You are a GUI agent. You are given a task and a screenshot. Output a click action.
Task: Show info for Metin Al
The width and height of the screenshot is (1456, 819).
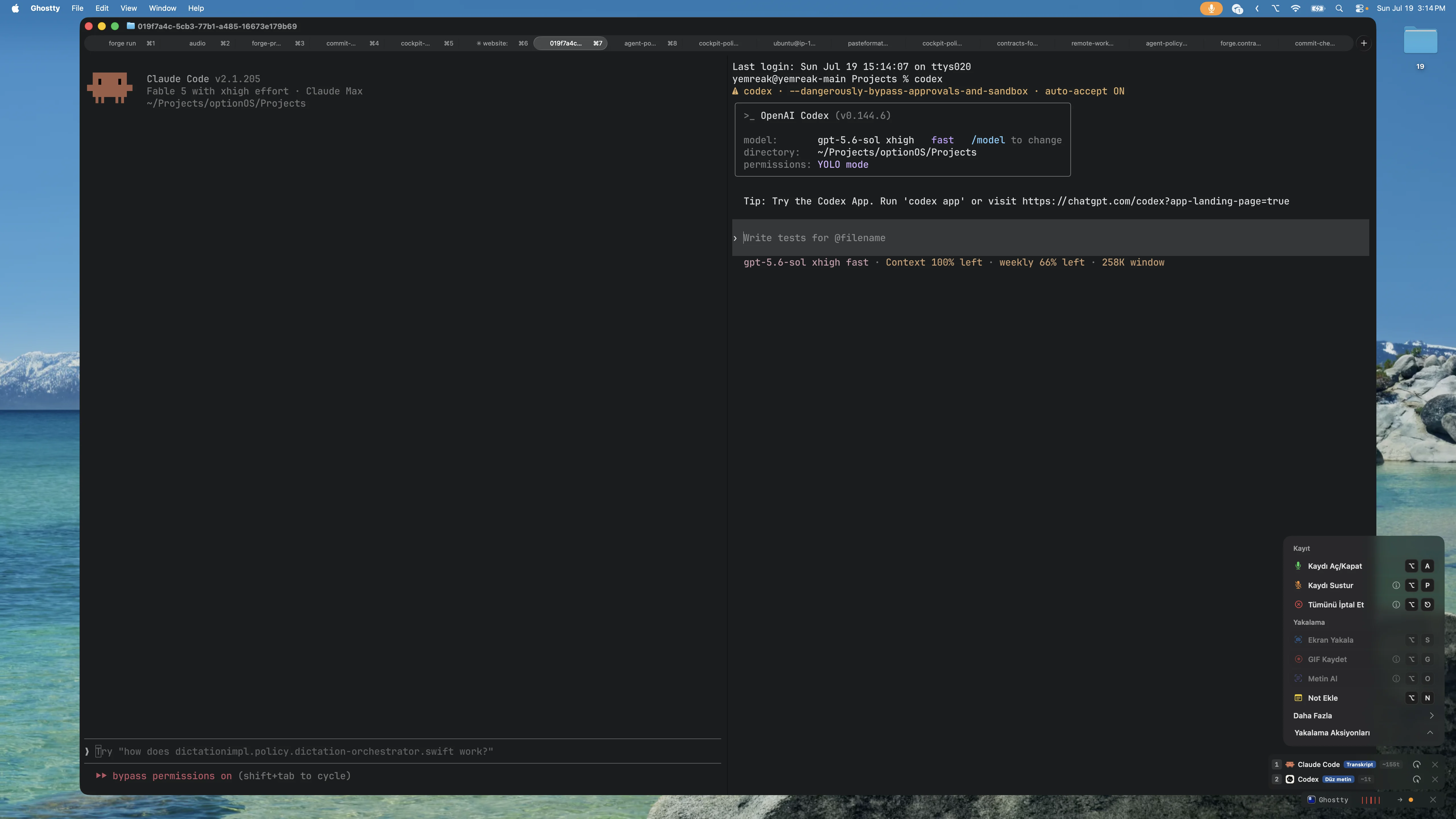point(1396,678)
